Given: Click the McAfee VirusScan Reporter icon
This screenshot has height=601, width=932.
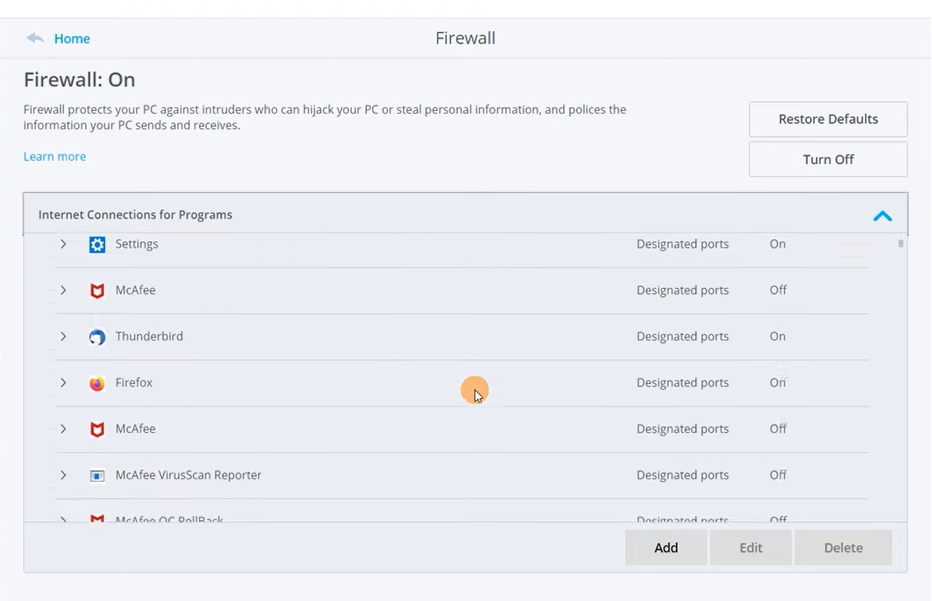Looking at the screenshot, I should [x=97, y=476].
